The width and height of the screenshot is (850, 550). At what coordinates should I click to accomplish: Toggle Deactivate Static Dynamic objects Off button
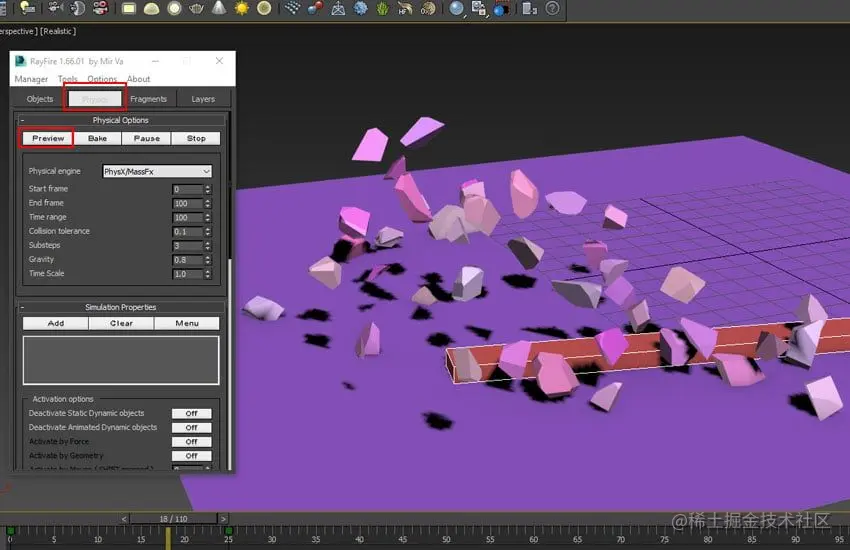(191, 413)
